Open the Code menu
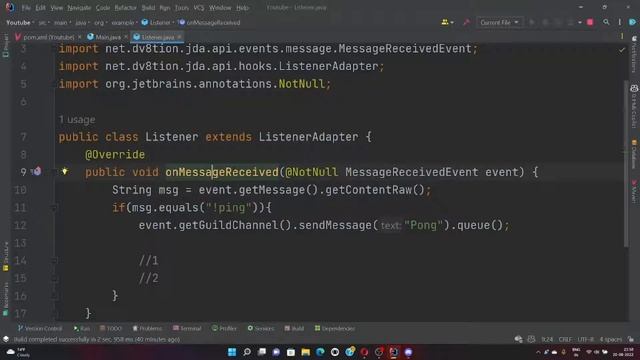The width and height of the screenshot is (640, 360). (x=103, y=8)
